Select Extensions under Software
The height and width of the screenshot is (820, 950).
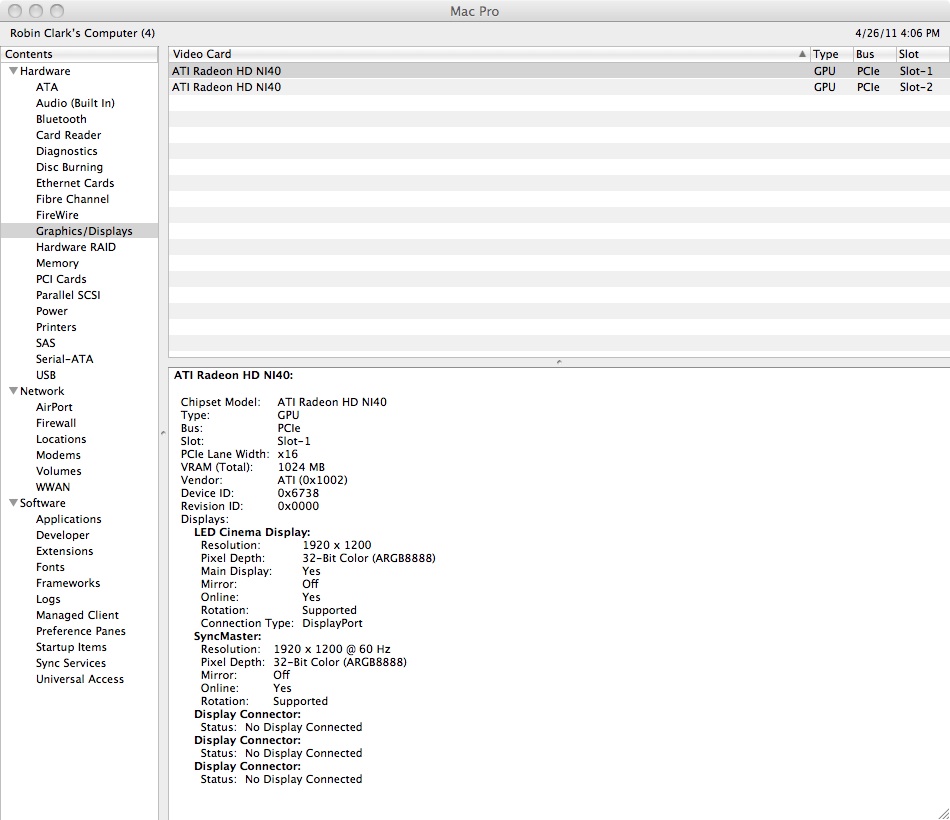click(x=64, y=551)
